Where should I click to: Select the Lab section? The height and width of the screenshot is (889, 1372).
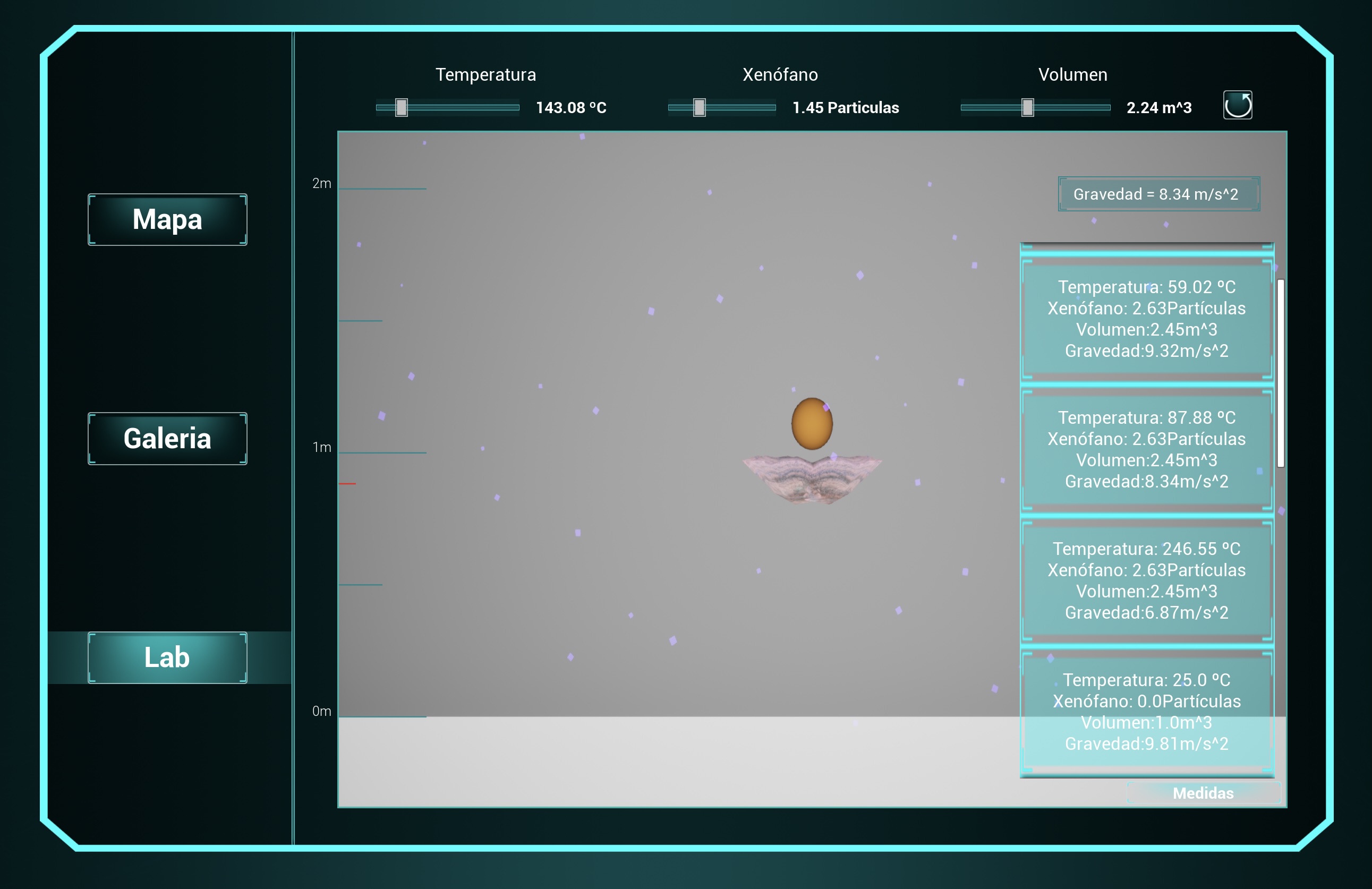click(167, 658)
